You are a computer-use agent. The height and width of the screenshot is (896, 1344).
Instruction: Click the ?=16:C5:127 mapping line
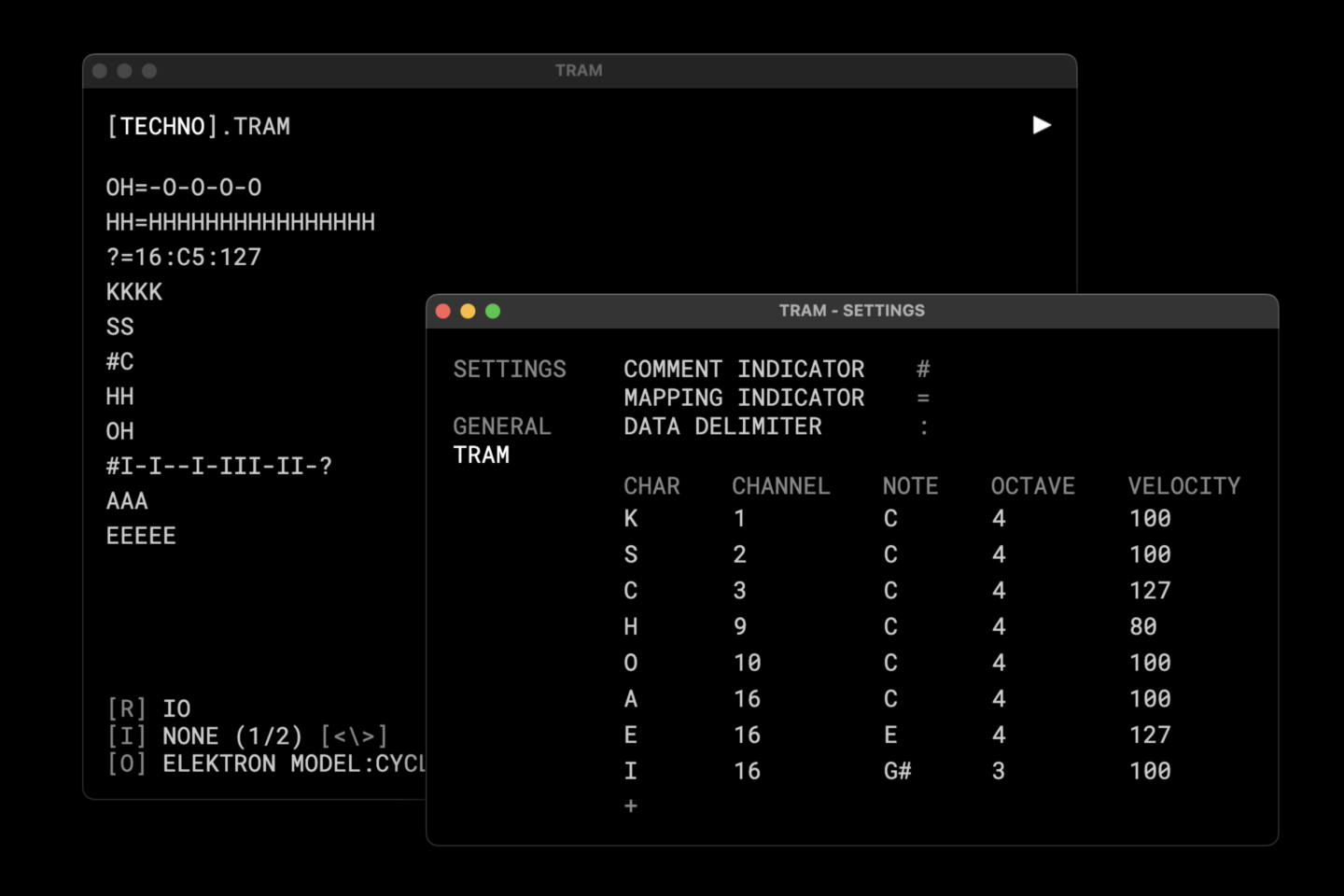[184, 258]
